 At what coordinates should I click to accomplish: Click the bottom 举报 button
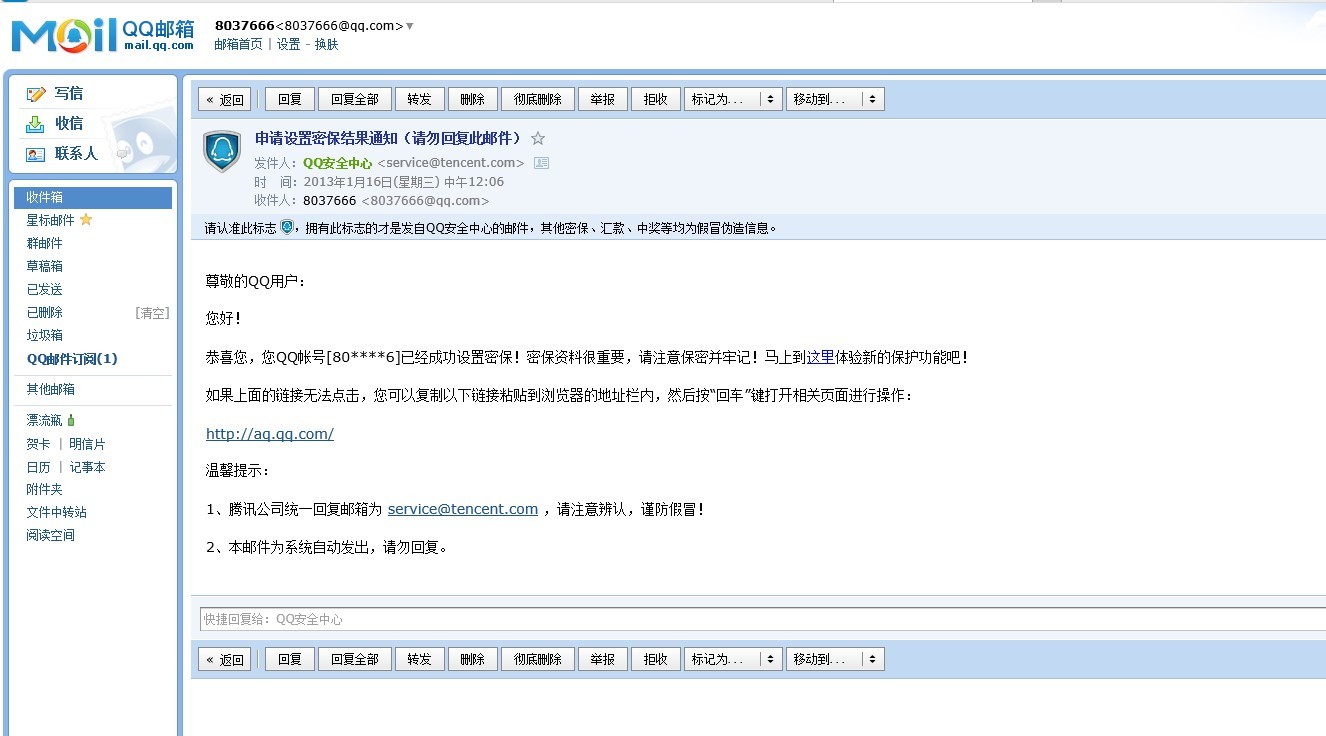(603, 659)
